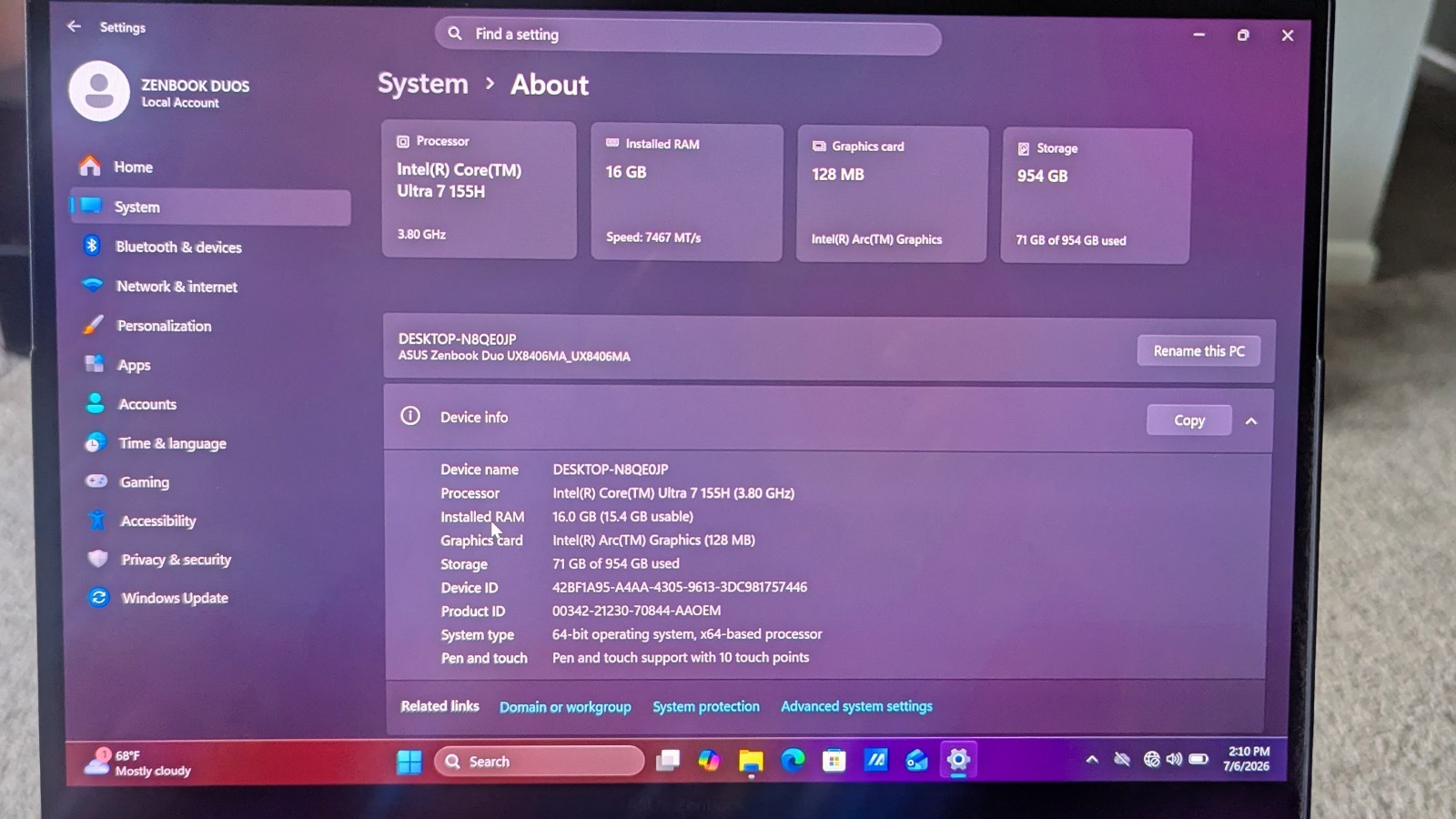The image size is (1456, 819).
Task: Click the Processor card icon
Action: tap(403, 141)
